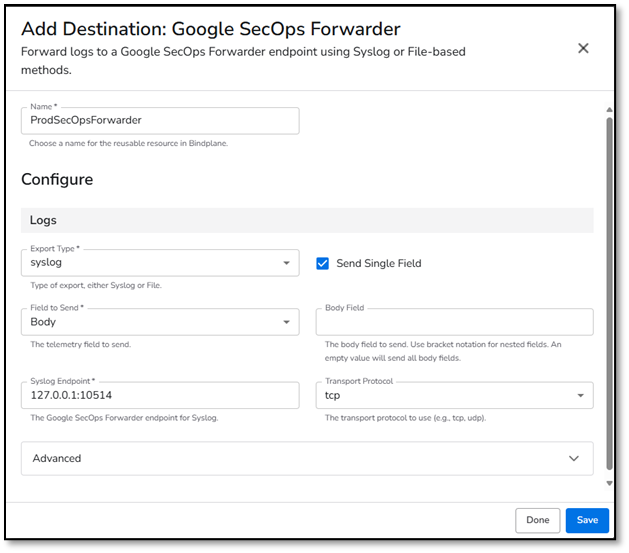The width and height of the screenshot is (629, 553).
Task: Click the vertical scrollbar thumb
Action: (609, 293)
